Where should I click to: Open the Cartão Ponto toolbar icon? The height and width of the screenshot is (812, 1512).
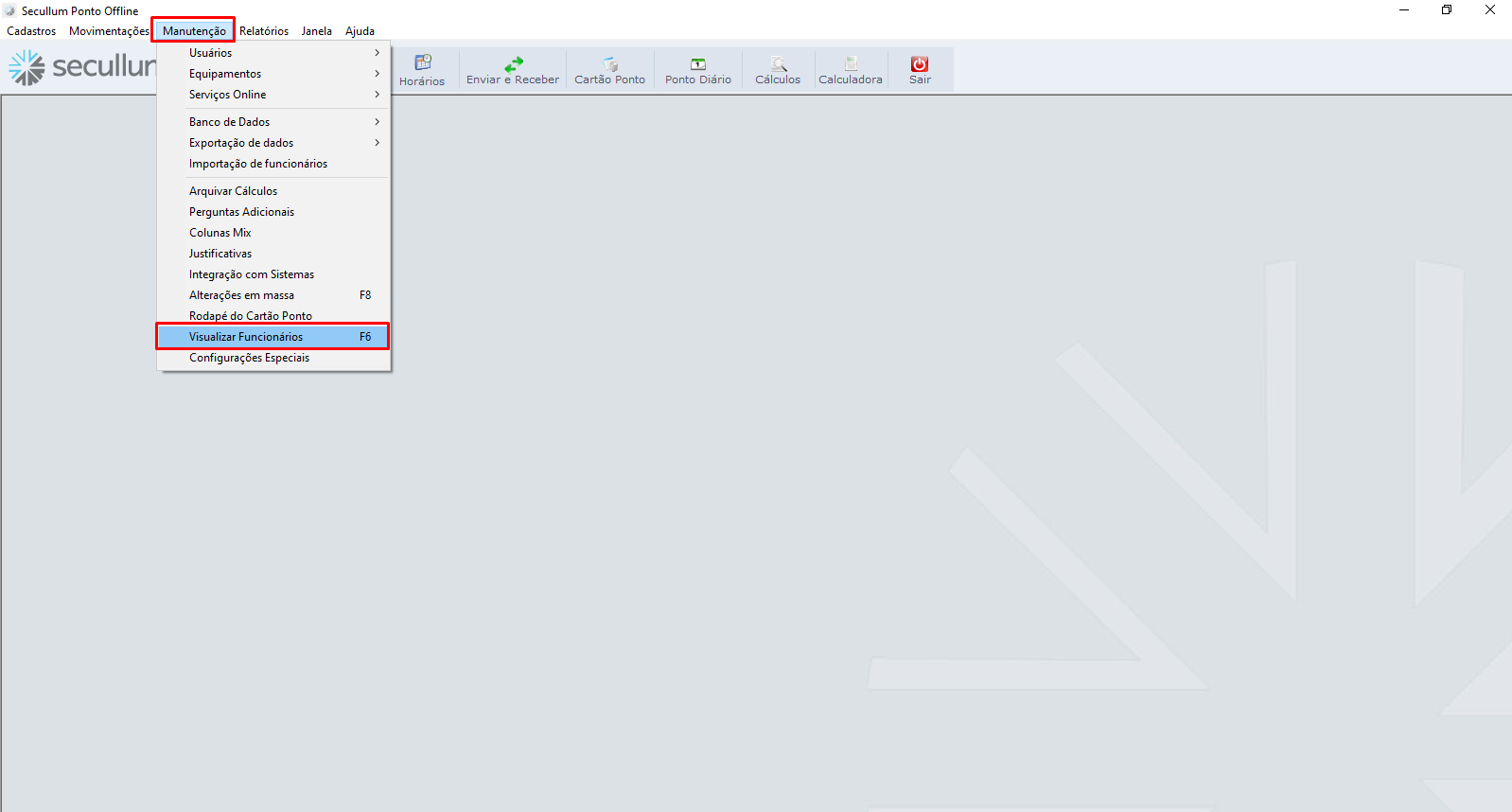[610, 64]
